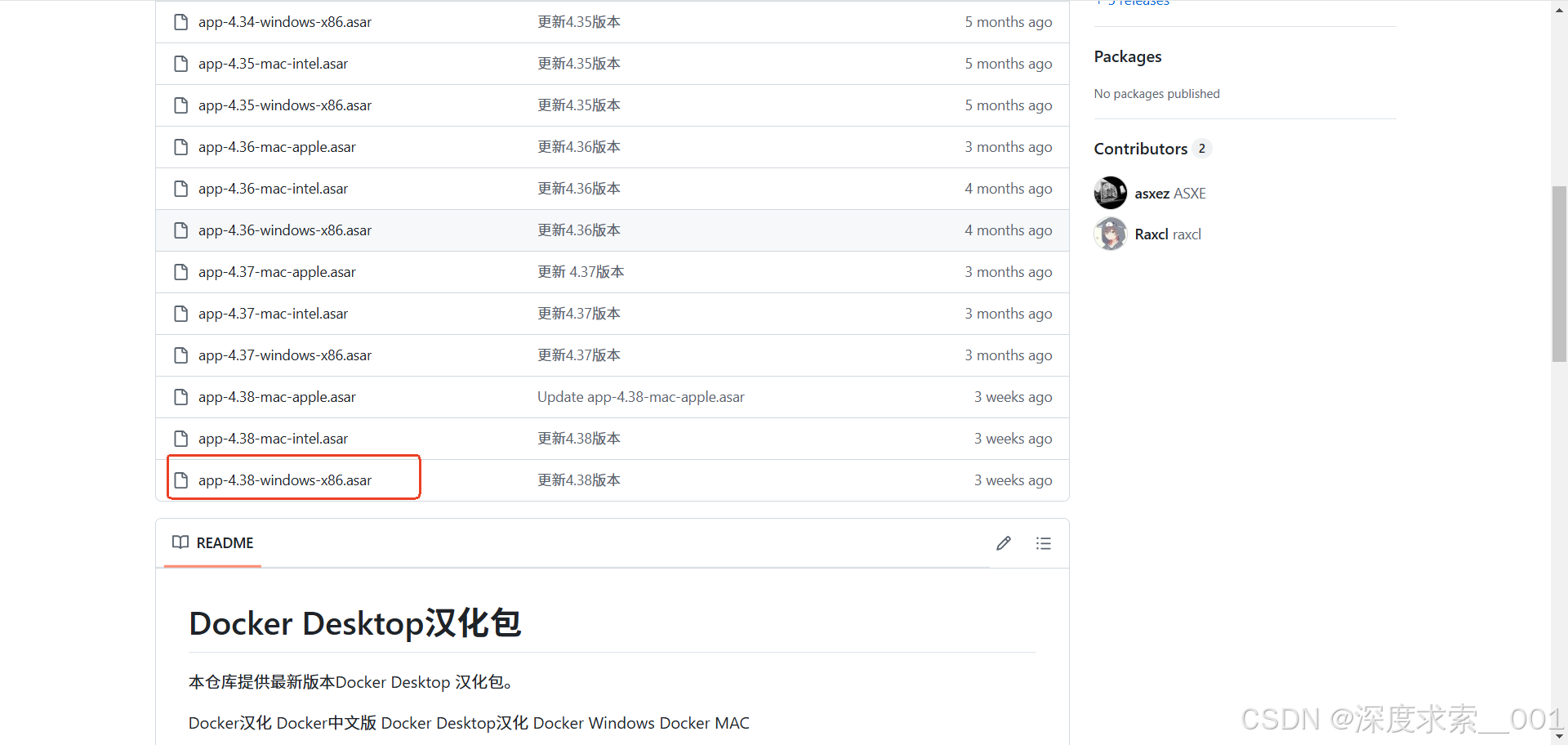The width and height of the screenshot is (1568, 745).
Task: Click '5 months ago' for app-4.35-mac-intel.asar
Action: [1009, 64]
